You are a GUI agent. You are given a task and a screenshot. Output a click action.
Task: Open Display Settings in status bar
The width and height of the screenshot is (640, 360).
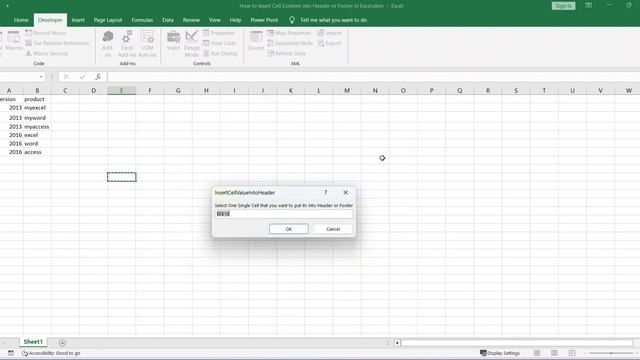500,353
